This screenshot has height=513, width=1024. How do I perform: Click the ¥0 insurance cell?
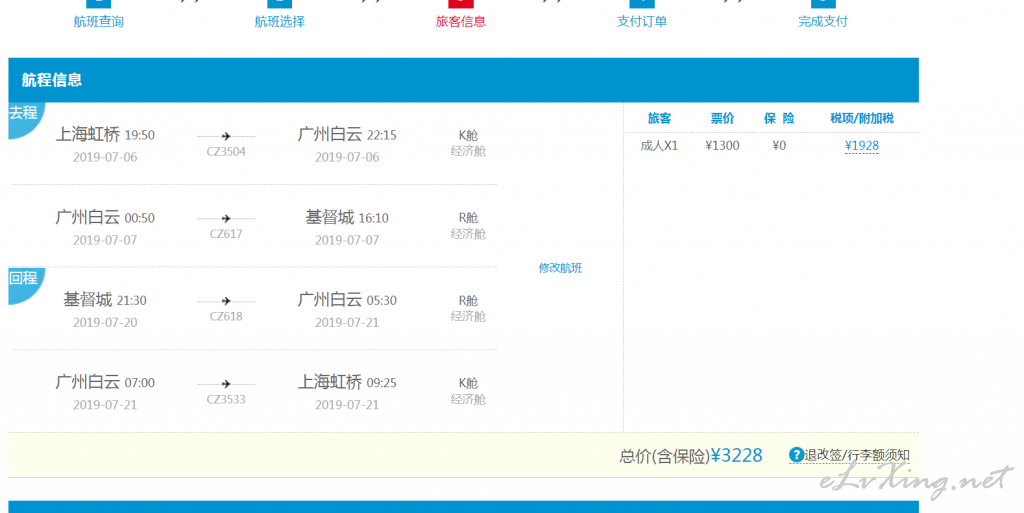[779, 146]
